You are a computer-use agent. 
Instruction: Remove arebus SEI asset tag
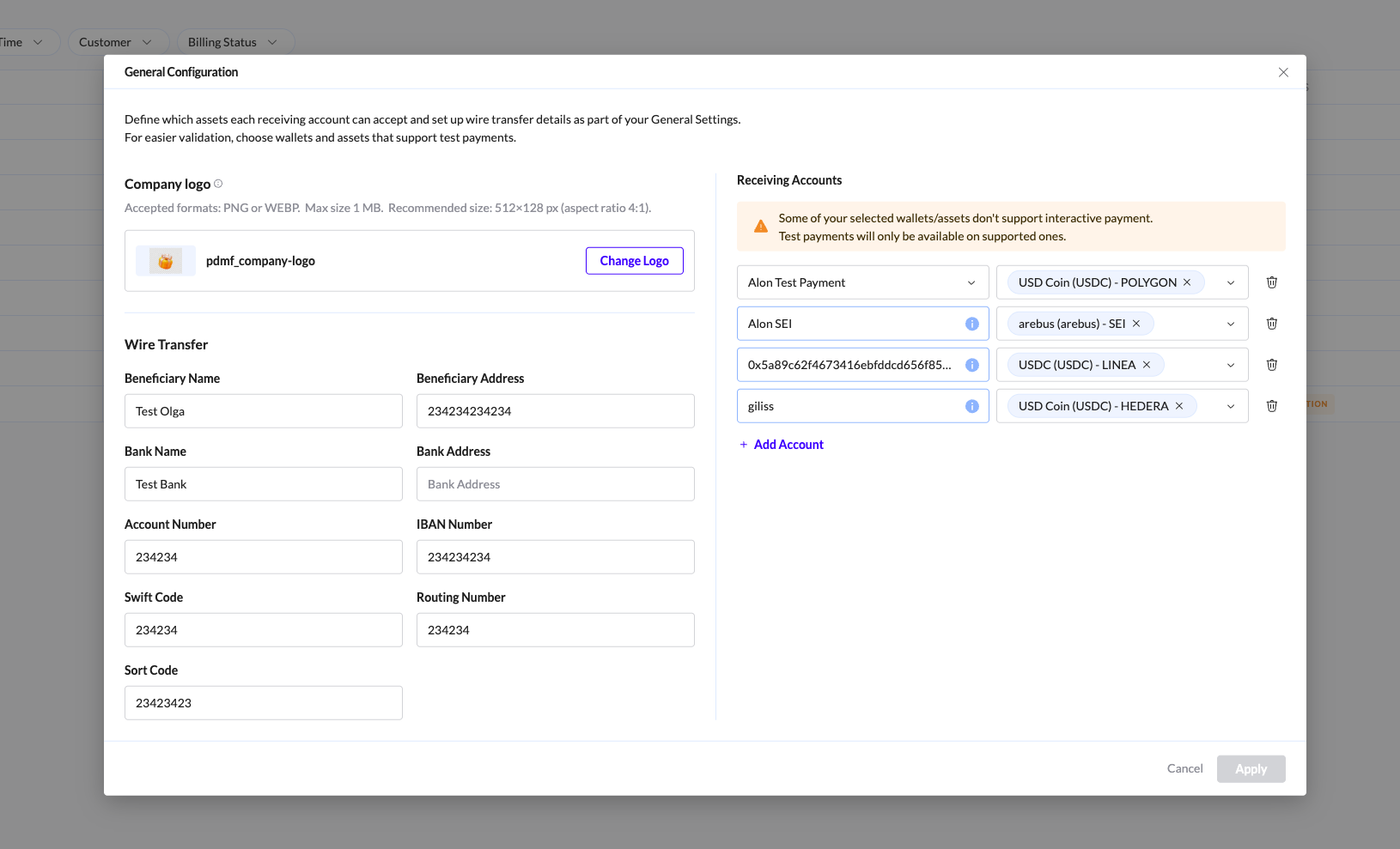pos(1136,324)
